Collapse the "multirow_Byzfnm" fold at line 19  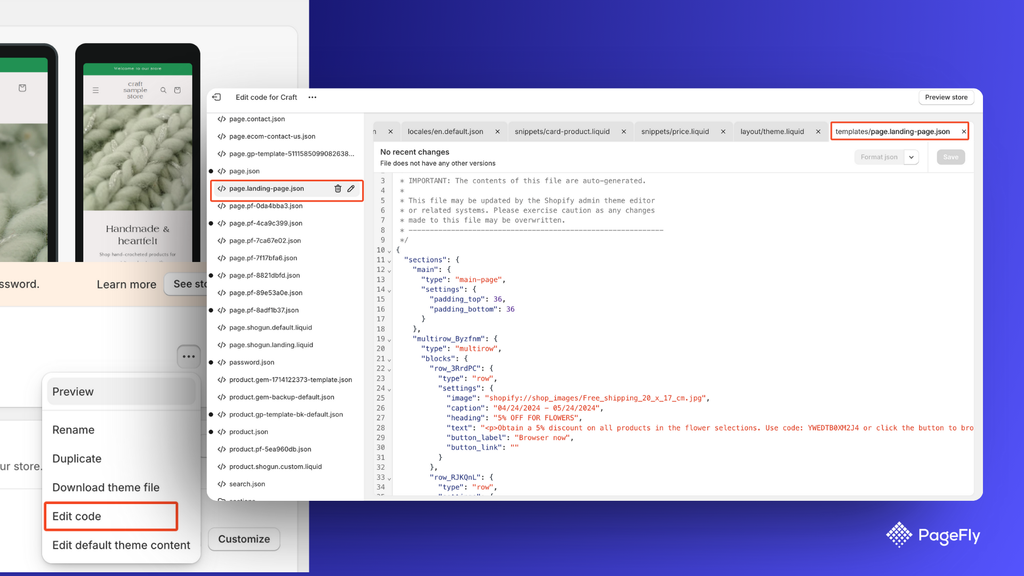(x=390, y=340)
